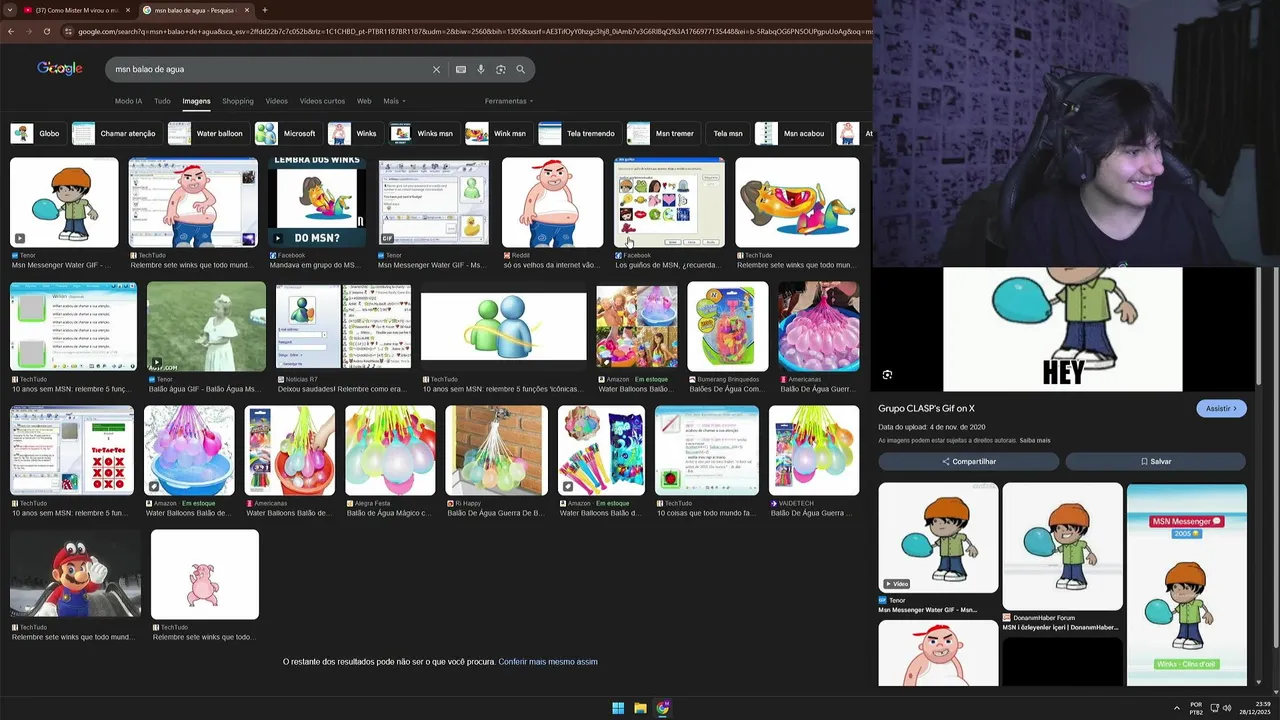Image resolution: width=1280 pixels, height=720 pixels.
Task: Open the Mario image result
Action: click(x=75, y=574)
